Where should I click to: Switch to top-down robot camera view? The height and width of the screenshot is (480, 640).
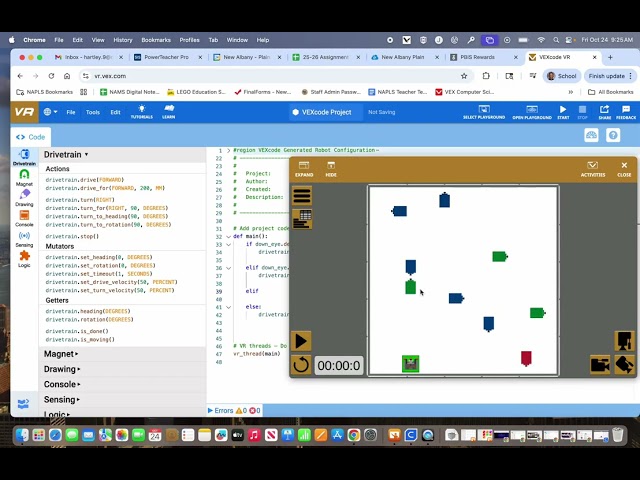point(624,341)
